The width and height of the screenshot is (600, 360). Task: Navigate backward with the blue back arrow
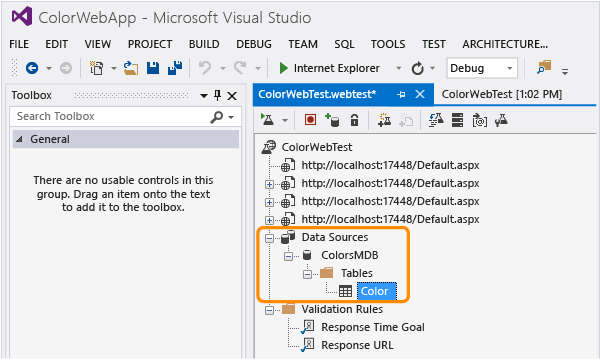click(x=32, y=68)
